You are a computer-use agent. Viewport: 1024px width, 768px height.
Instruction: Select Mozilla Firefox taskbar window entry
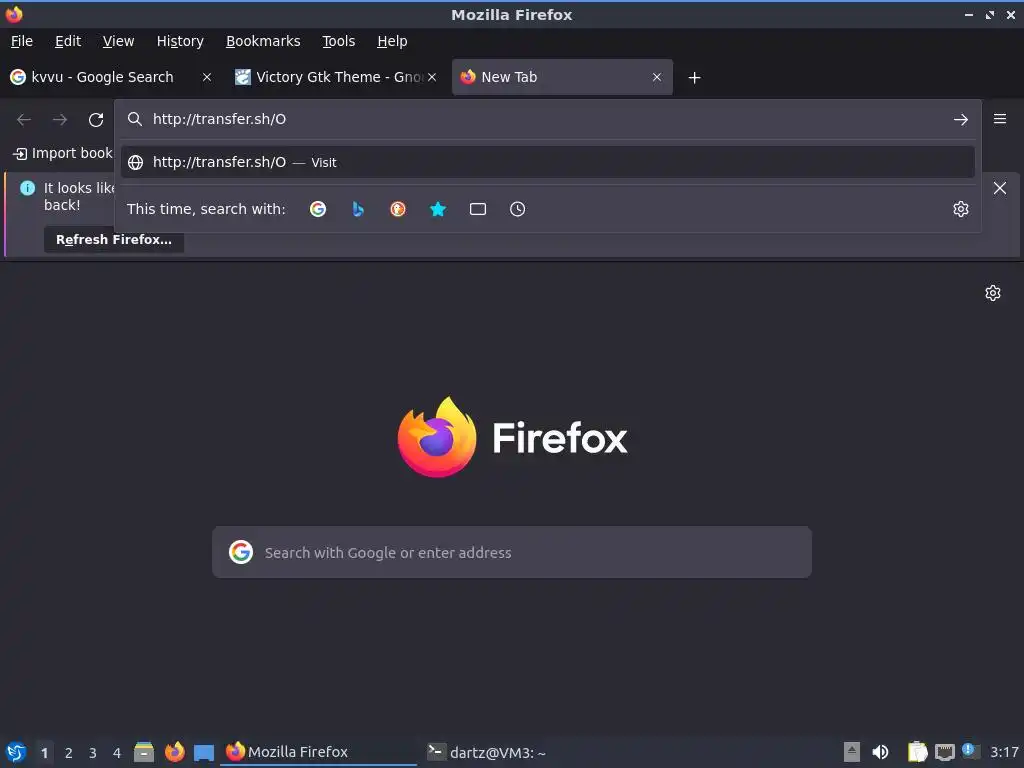pyautogui.click(x=318, y=752)
